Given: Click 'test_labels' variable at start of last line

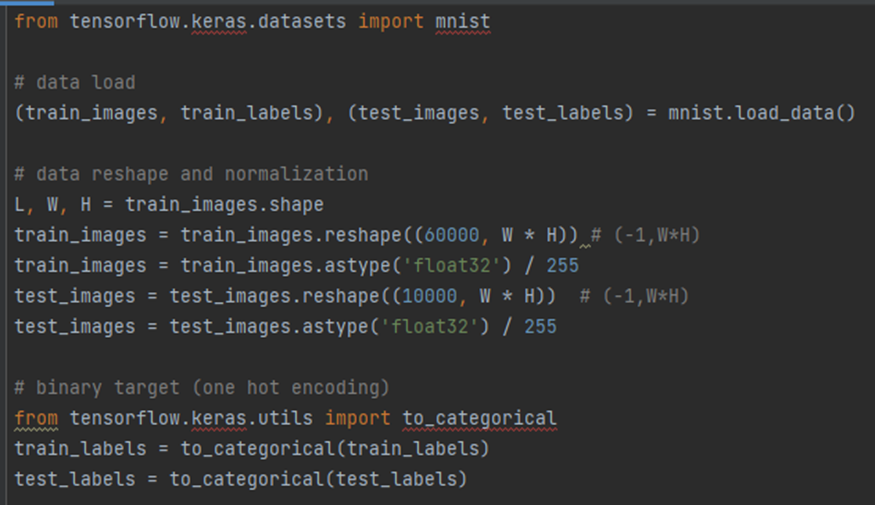Looking at the screenshot, I should [75, 479].
